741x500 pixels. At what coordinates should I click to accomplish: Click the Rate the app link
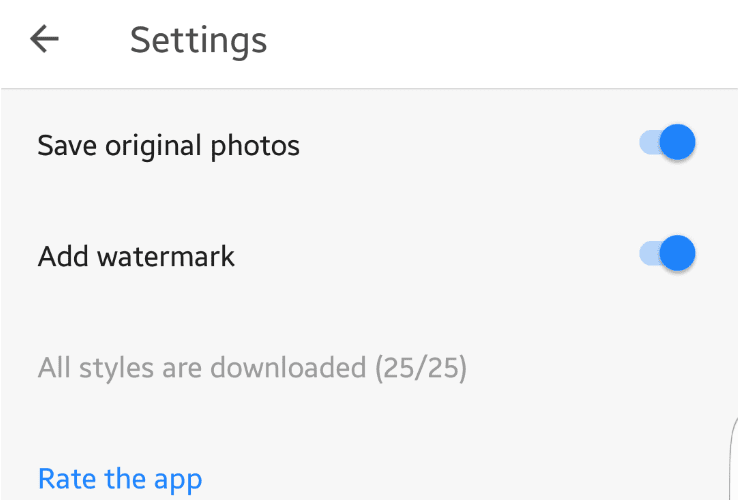(120, 479)
